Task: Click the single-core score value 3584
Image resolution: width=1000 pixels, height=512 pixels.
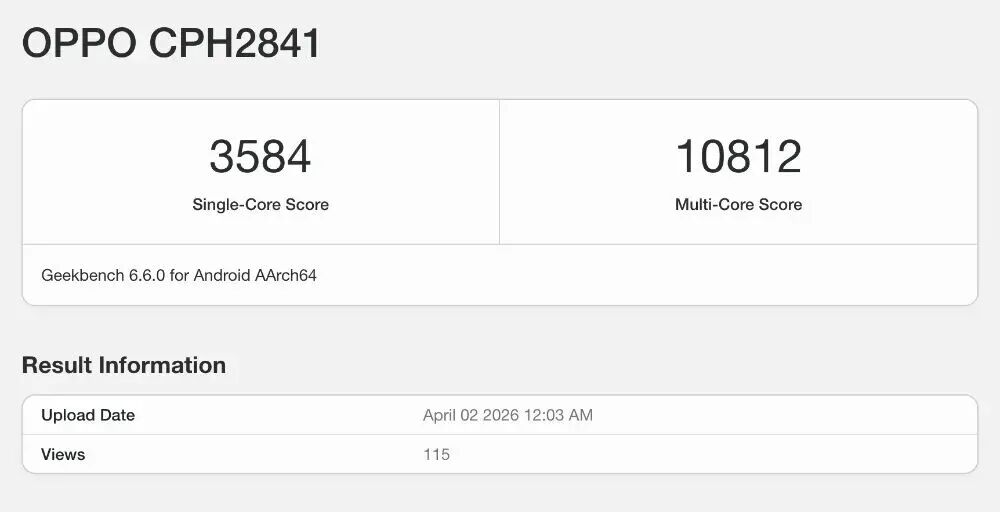Action: [x=260, y=157]
